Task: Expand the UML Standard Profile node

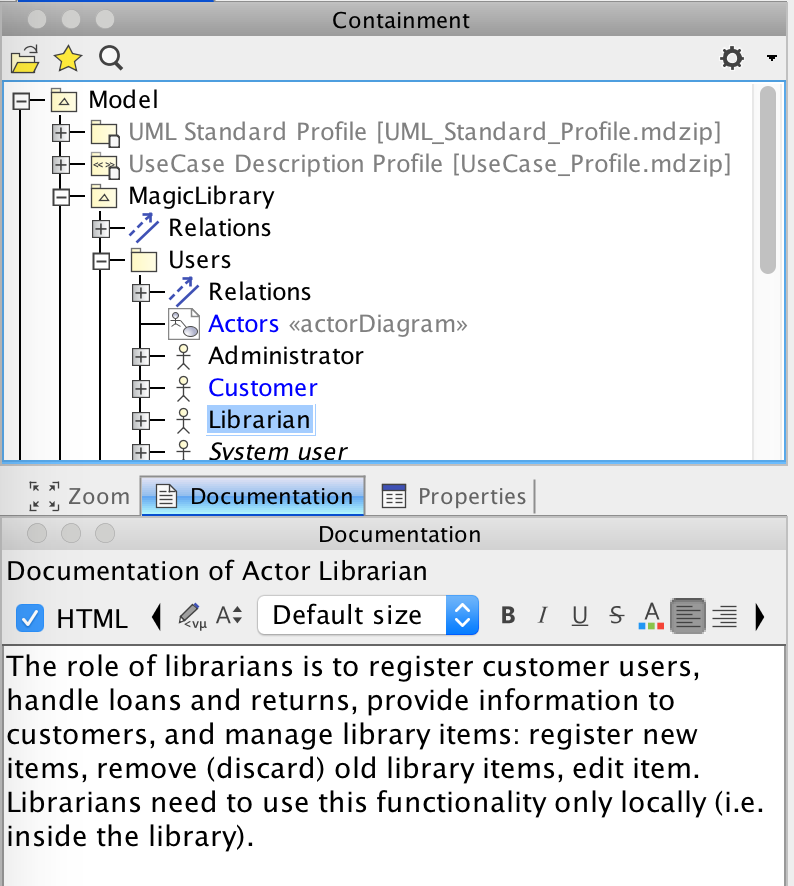Action: click(x=61, y=132)
